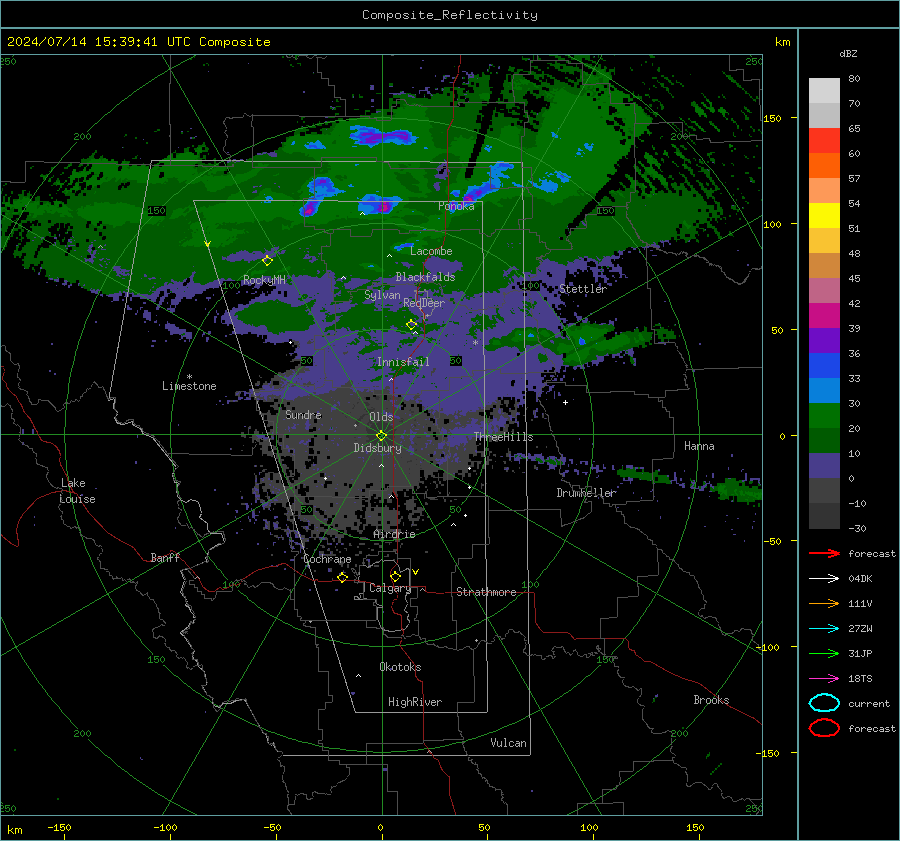Screen dimensions: 900x841
Task: Click the dBZ legend heading
Action: (x=848, y=53)
